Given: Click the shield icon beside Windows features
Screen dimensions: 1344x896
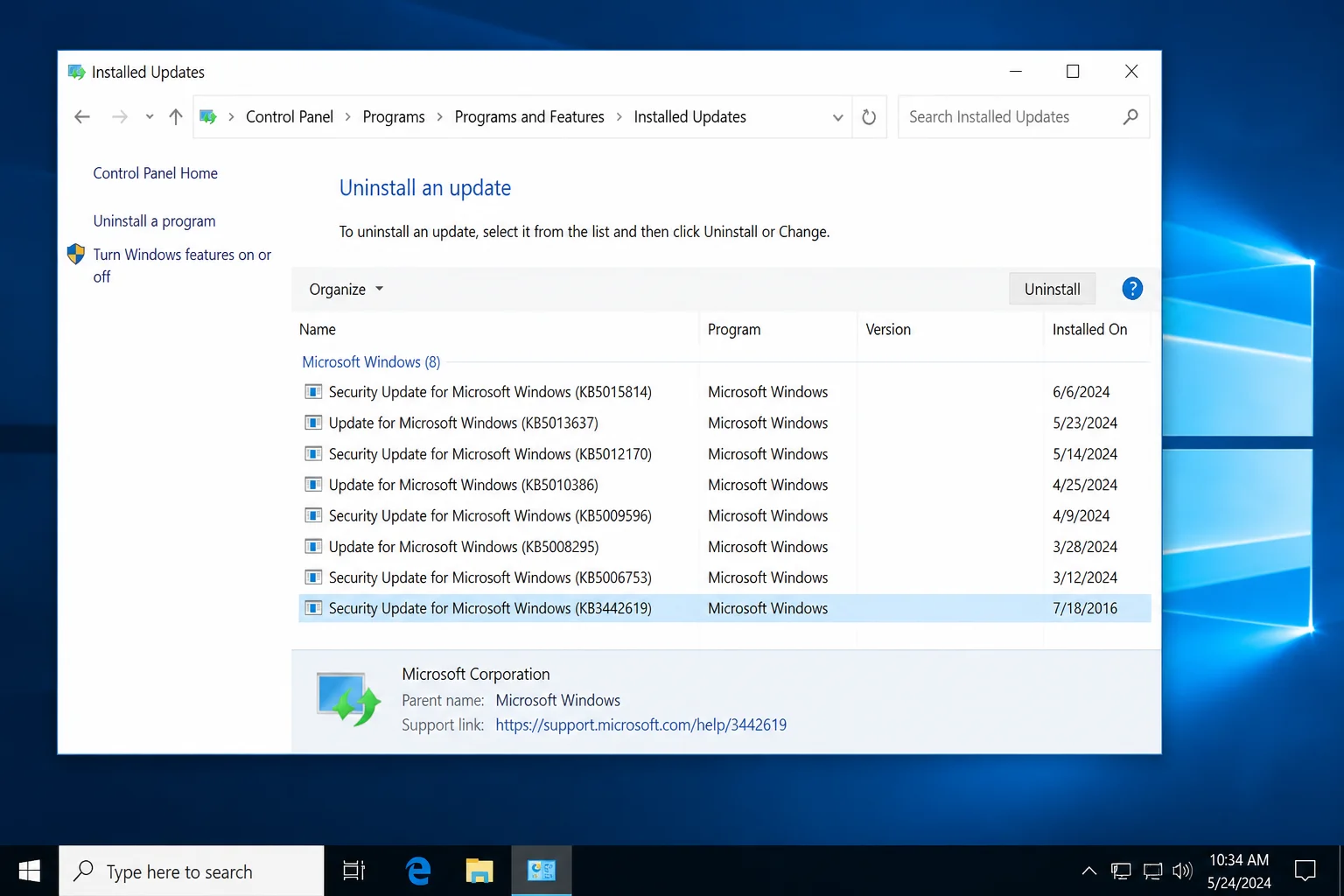Looking at the screenshot, I should (76, 255).
